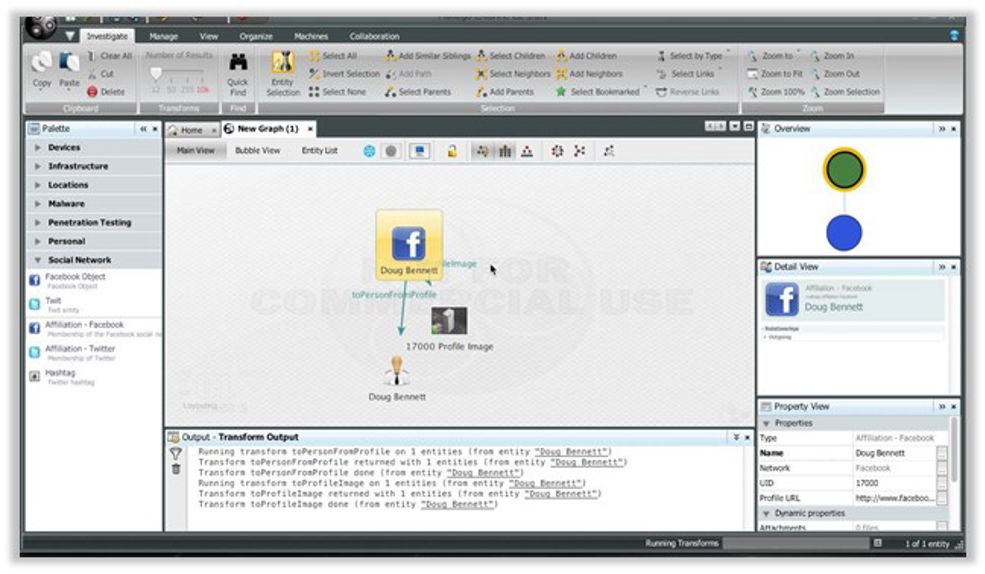Activate the Entity Selection tool
Image resolution: width=985 pixels, height=574 pixels.
point(283,74)
